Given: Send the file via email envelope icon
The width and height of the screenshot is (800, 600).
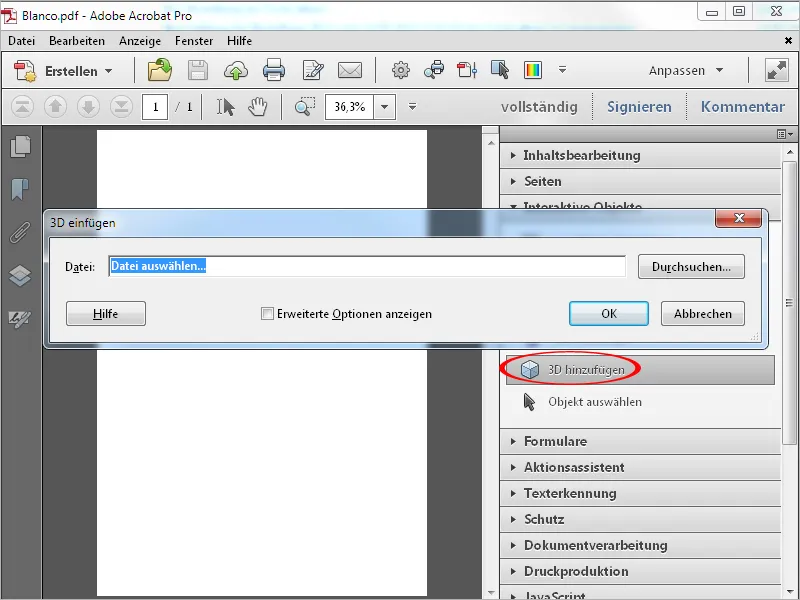Looking at the screenshot, I should (x=350, y=70).
